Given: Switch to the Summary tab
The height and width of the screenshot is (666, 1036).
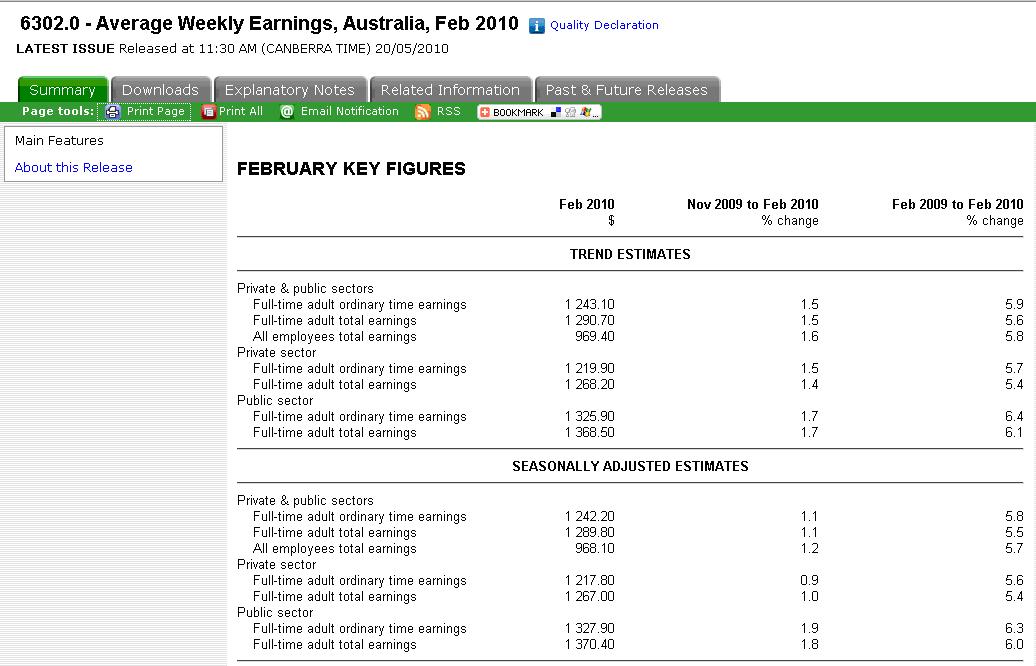Looking at the screenshot, I should (62, 90).
